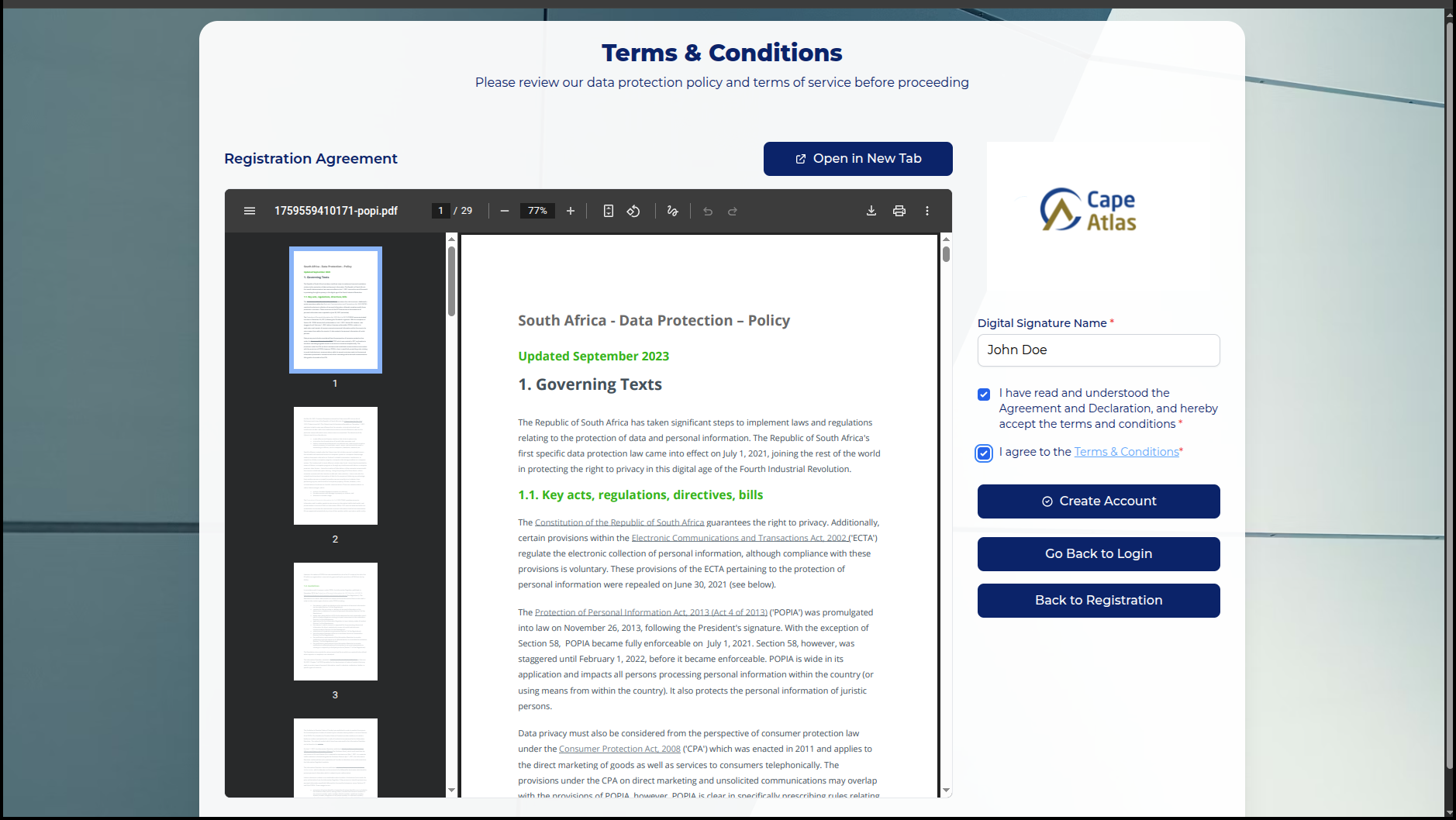Open PDF viewer more actions menu
This screenshot has height=820, width=1456.
click(927, 211)
